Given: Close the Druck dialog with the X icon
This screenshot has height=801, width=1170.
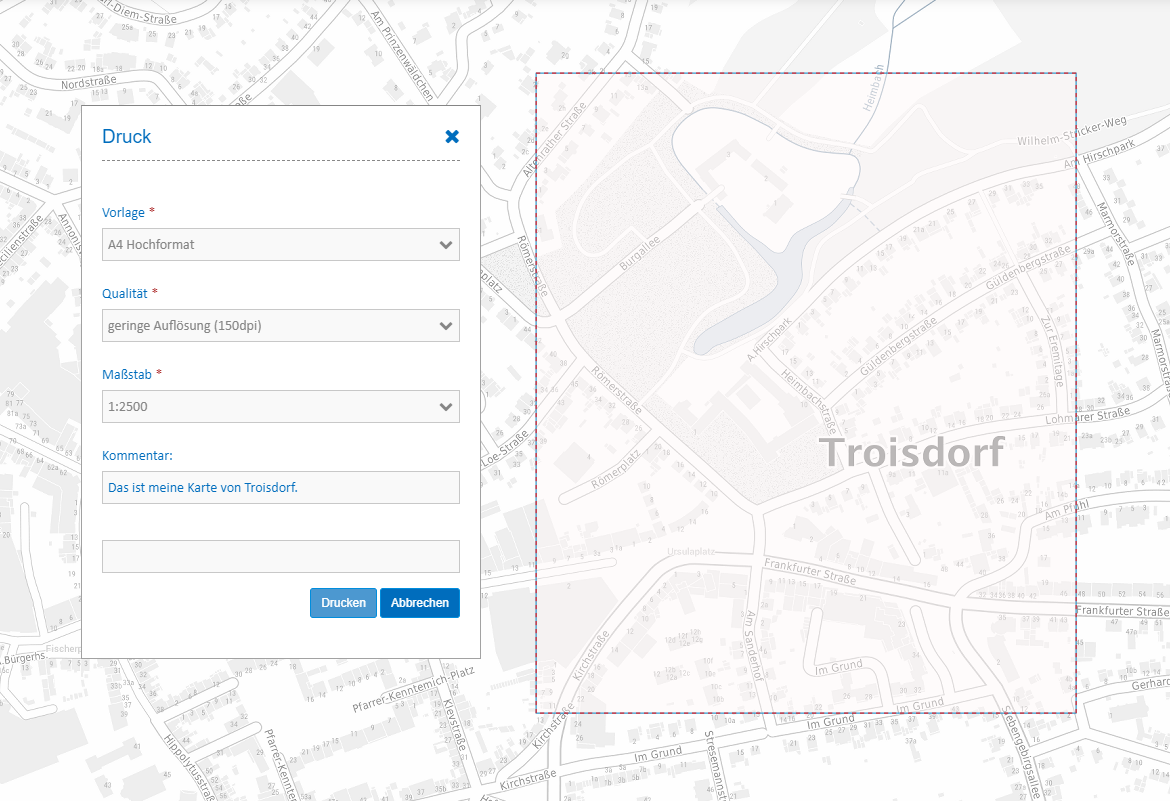Looking at the screenshot, I should (x=451, y=137).
